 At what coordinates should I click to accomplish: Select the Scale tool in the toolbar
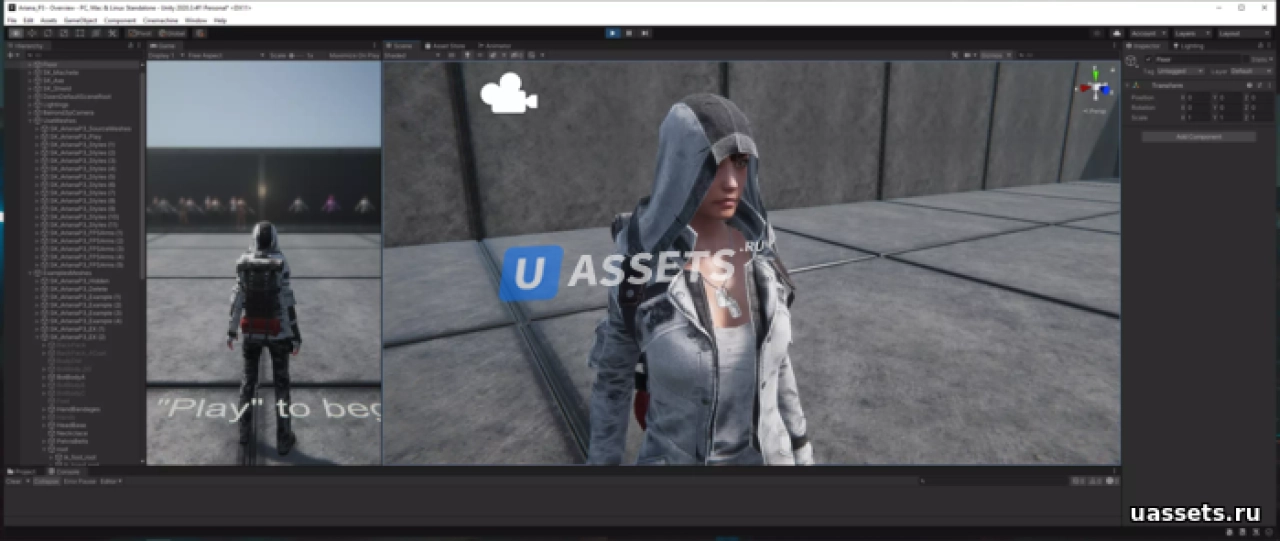coord(64,33)
